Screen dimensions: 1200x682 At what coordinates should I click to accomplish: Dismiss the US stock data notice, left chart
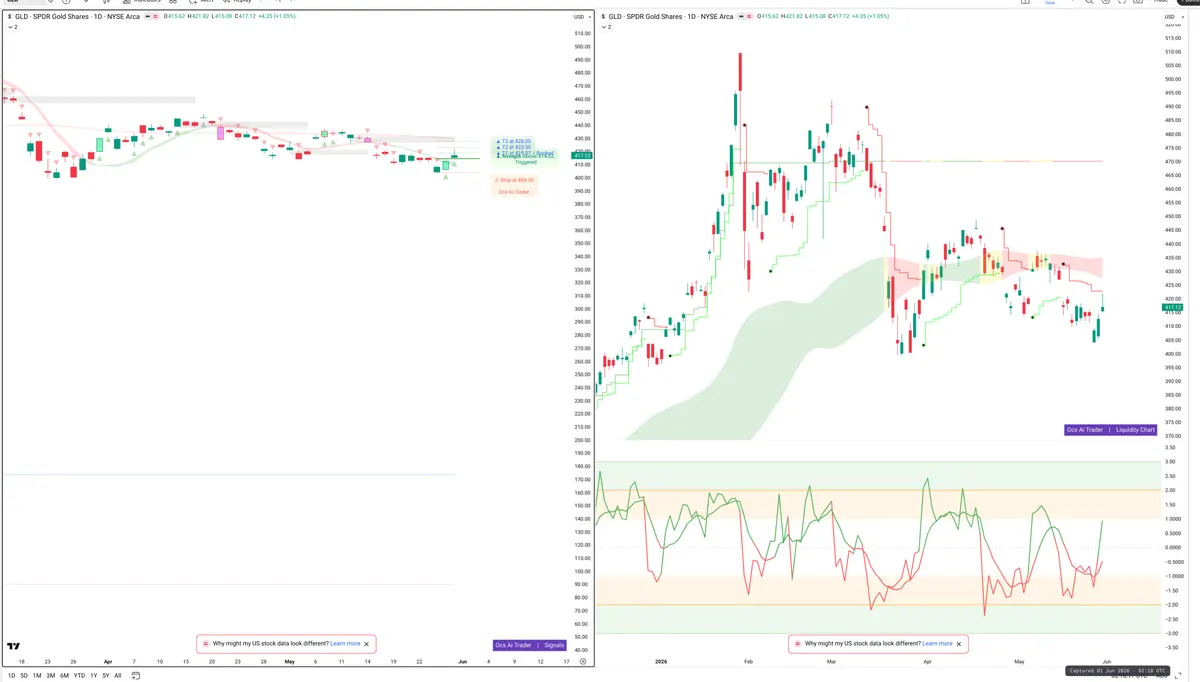366,644
